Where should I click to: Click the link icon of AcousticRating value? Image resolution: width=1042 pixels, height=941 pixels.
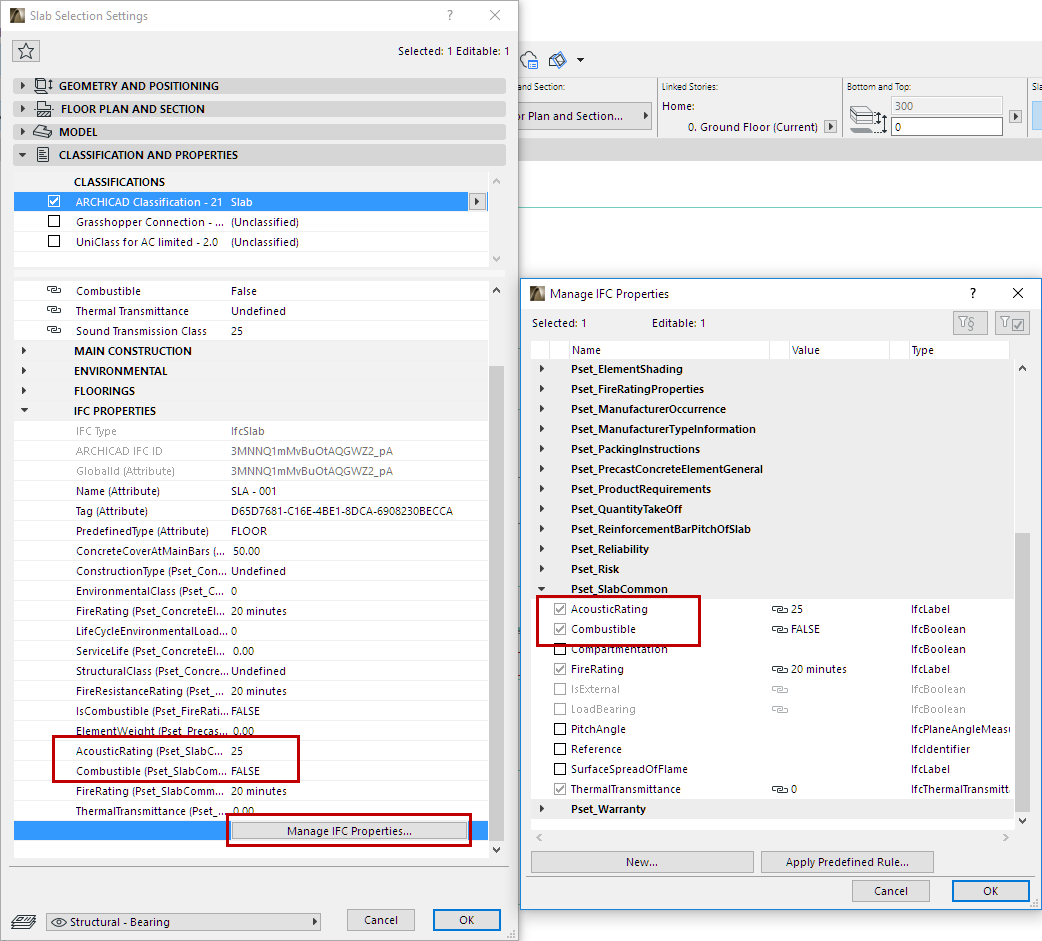coord(780,609)
